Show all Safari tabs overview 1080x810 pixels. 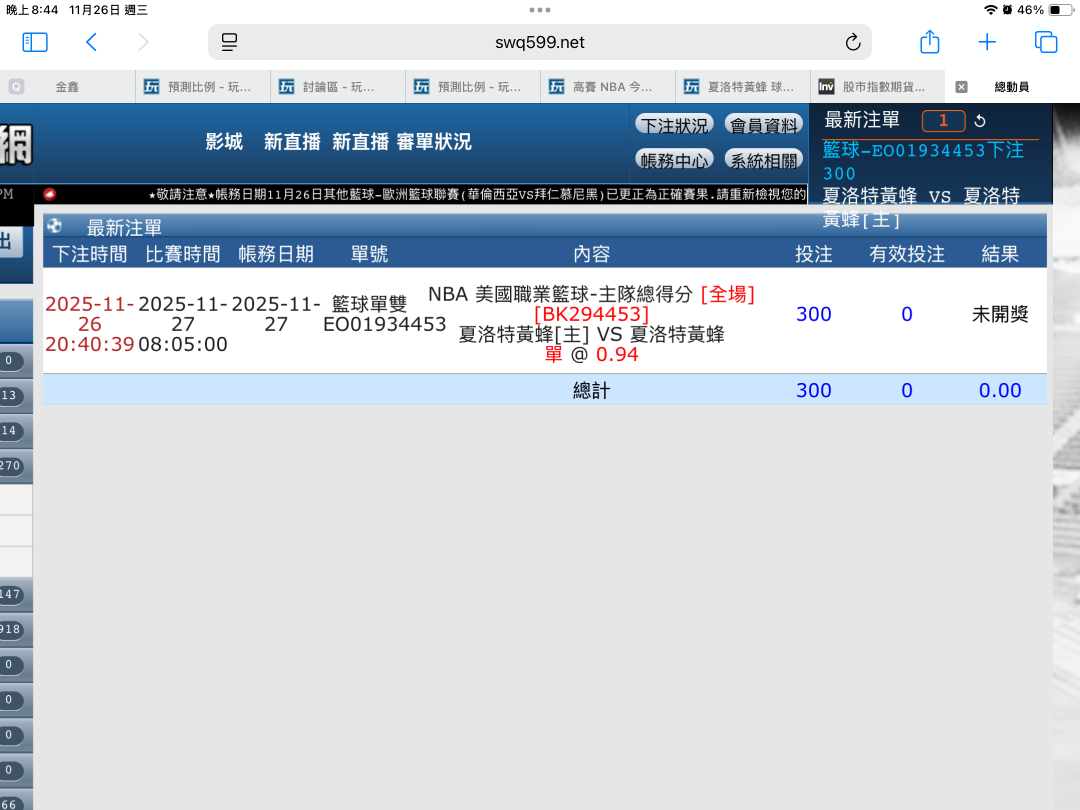[1046, 42]
